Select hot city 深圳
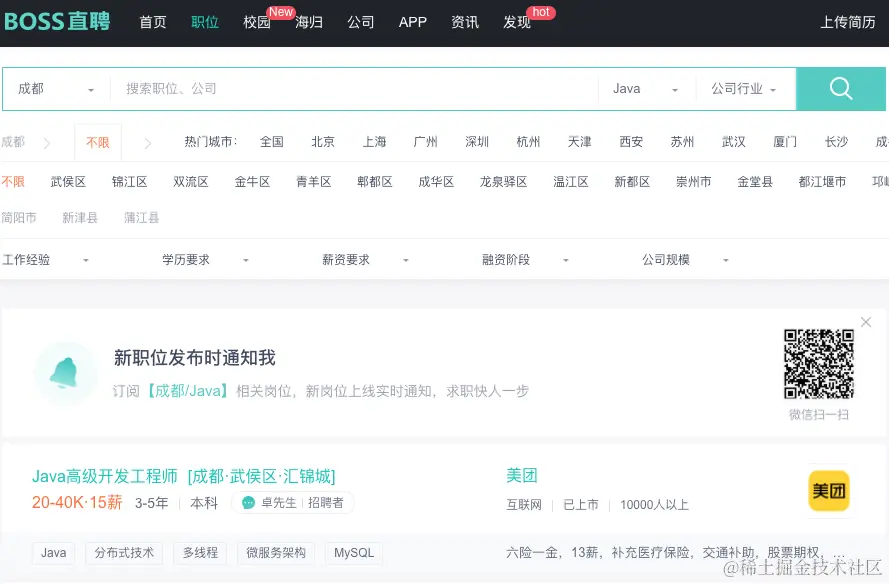 tap(477, 142)
